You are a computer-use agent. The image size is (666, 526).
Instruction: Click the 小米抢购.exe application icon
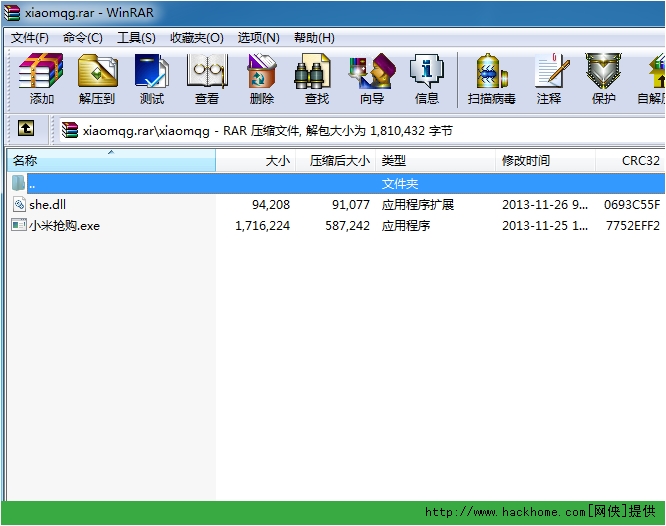(19, 225)
